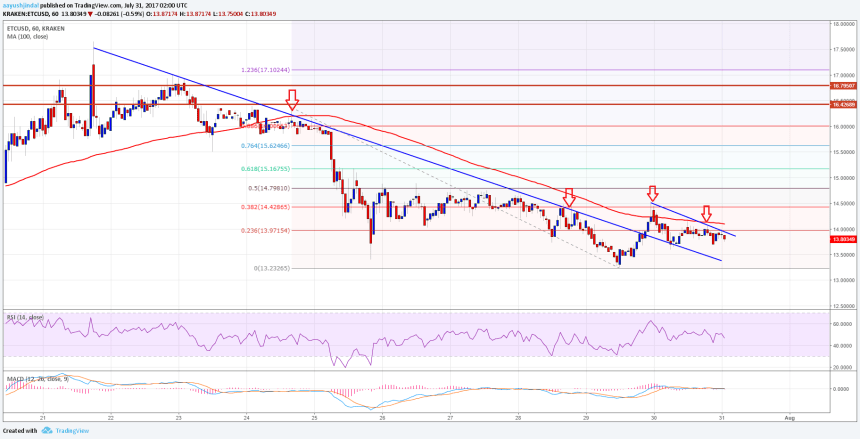Screen dimensions: 860x439
Task: Click the 17.50000 price axis label
Action: 844,49
